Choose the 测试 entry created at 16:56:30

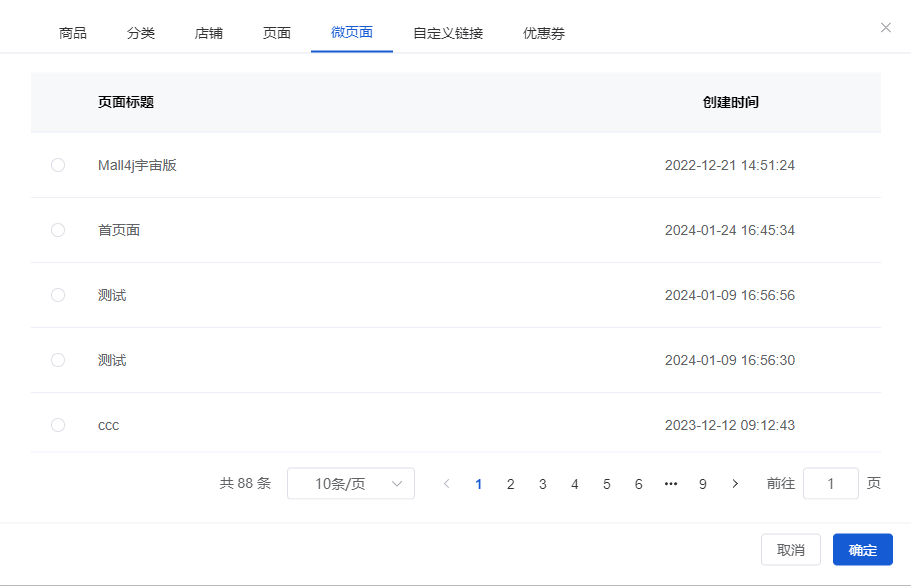click(x=58, y=360)
